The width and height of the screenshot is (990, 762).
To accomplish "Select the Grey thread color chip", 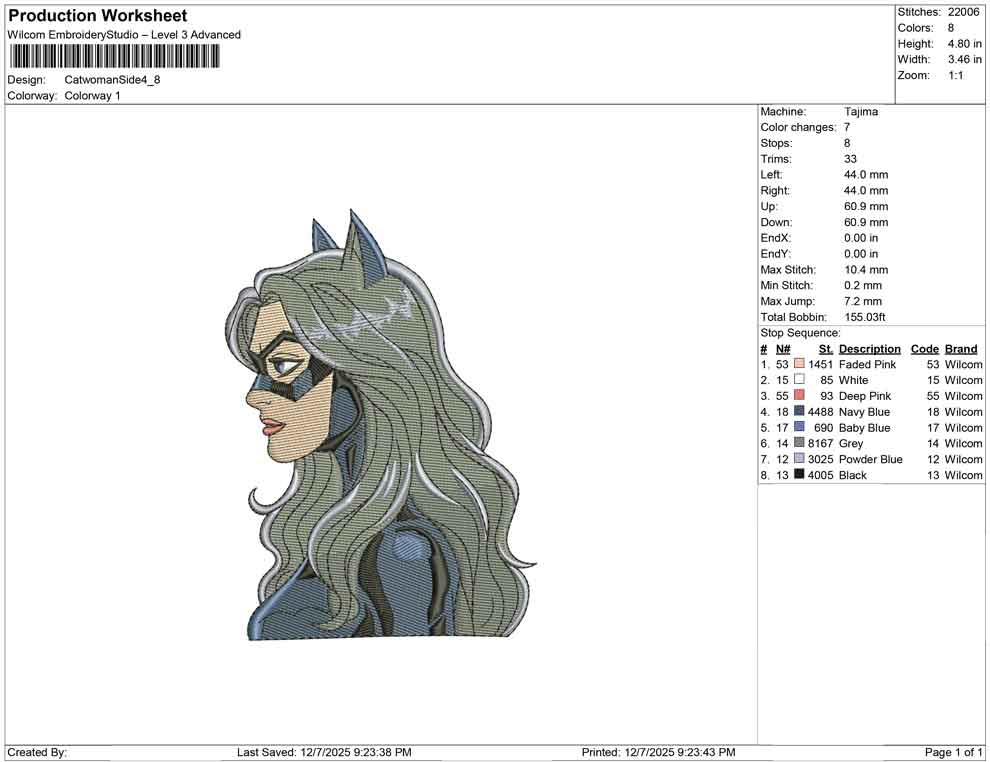I will [x=798, y=443].
